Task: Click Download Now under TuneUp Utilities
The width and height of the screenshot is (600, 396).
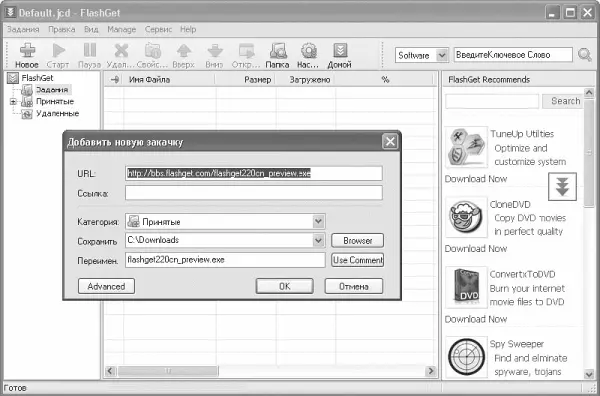Action: pyautogui.click(x=476, y=179)
